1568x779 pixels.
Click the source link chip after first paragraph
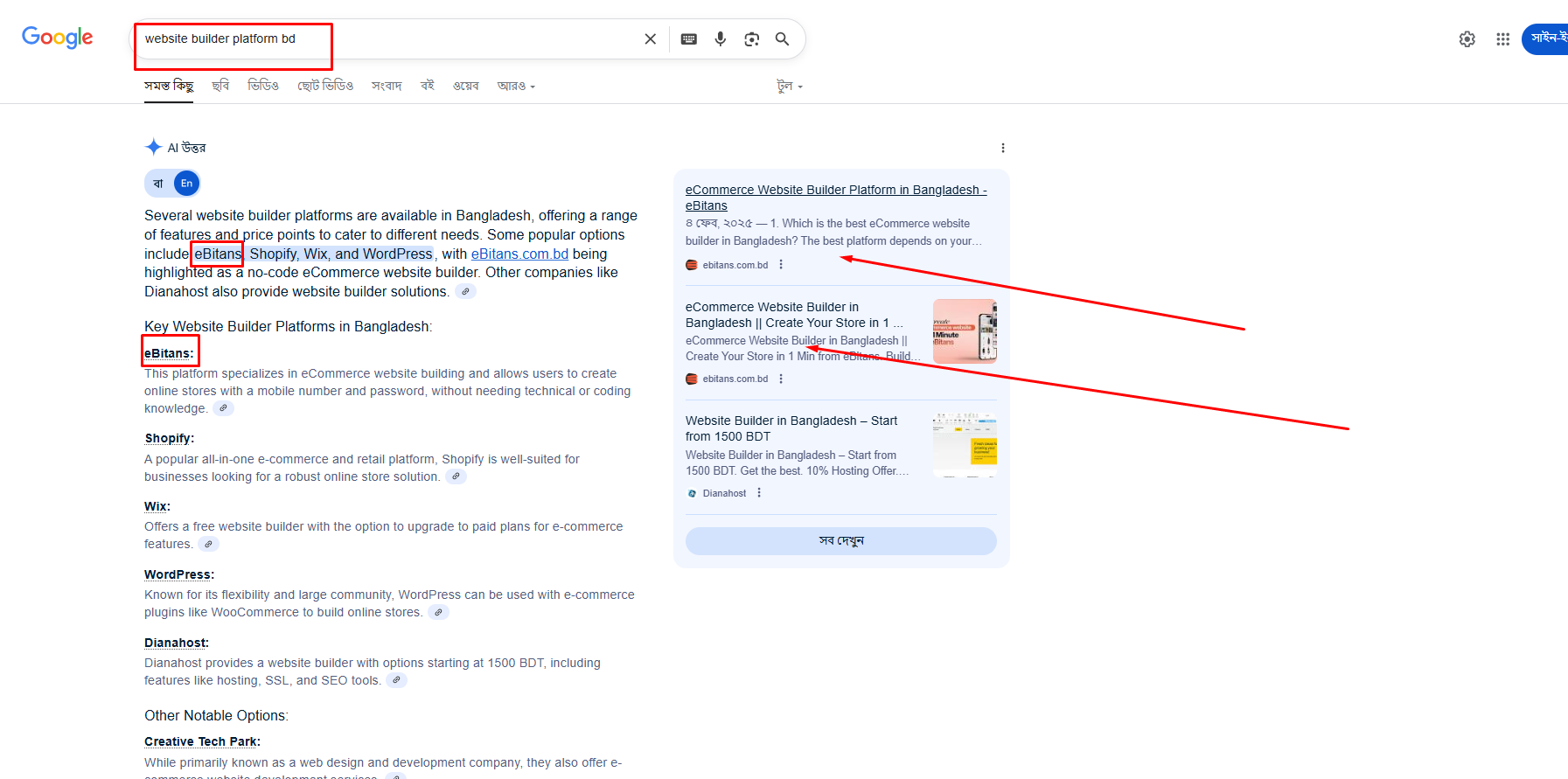tap(466, 292)
